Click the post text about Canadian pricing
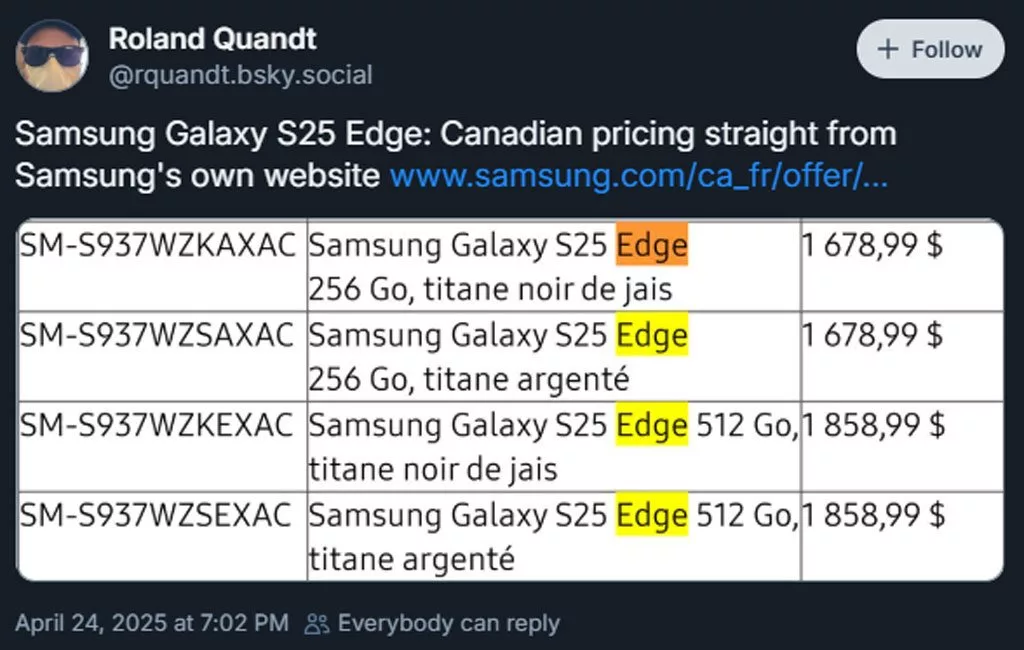 (455, 135)
